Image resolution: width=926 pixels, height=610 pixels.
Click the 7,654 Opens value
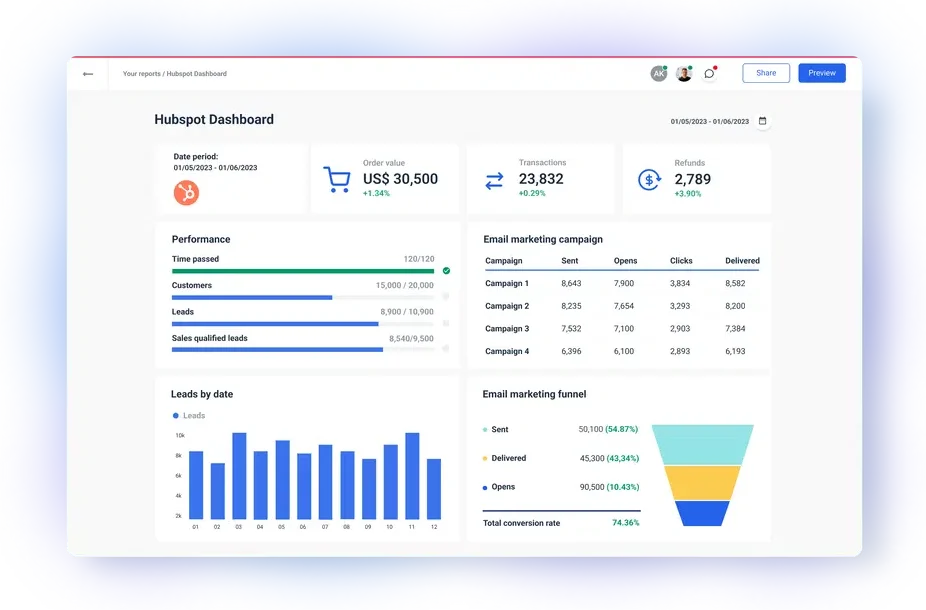624,306
